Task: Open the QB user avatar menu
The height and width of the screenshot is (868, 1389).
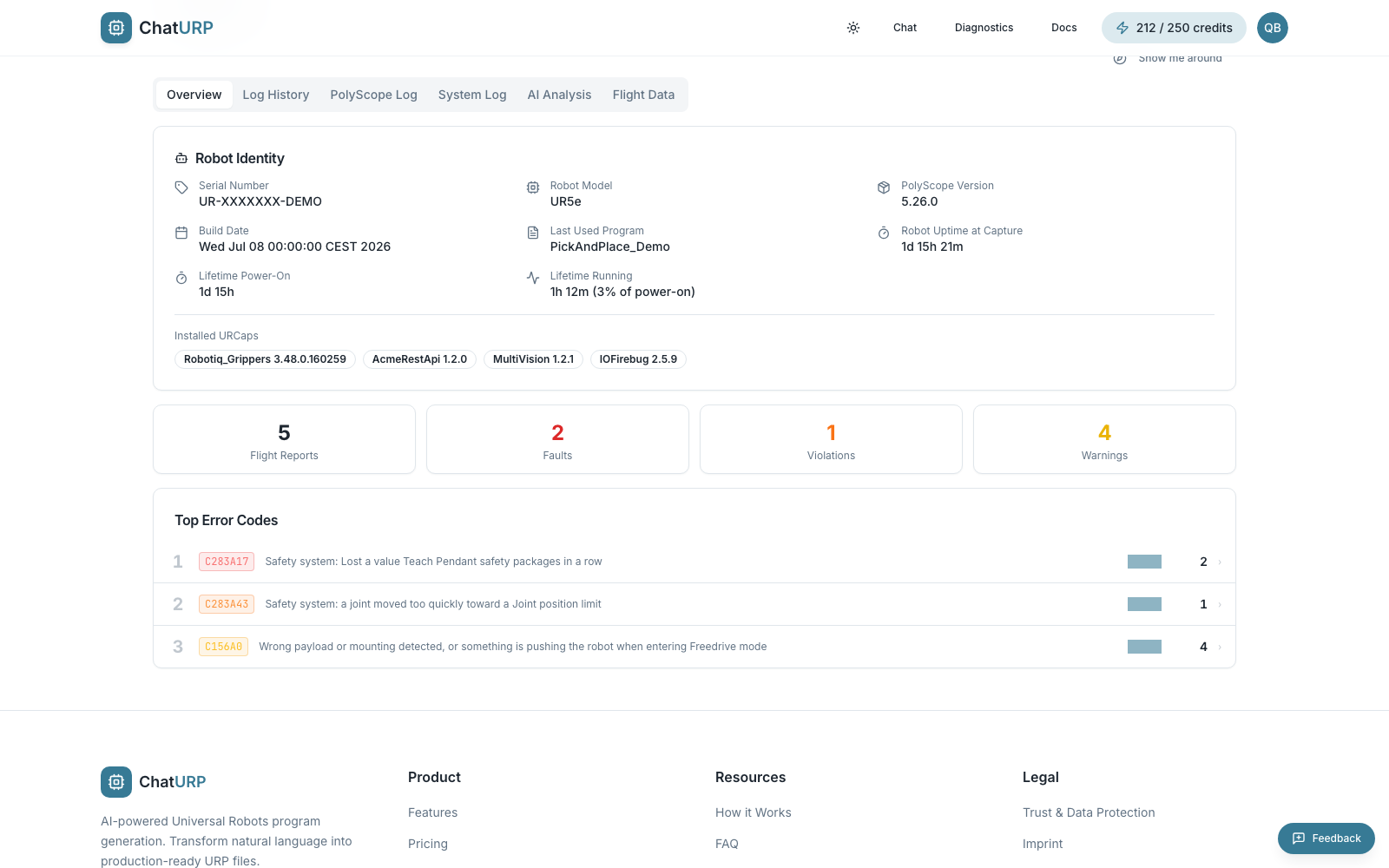Action: 1273,28
